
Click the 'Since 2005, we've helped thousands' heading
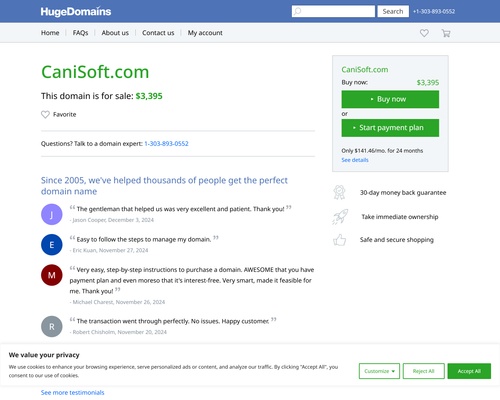[x=164, y=186]
